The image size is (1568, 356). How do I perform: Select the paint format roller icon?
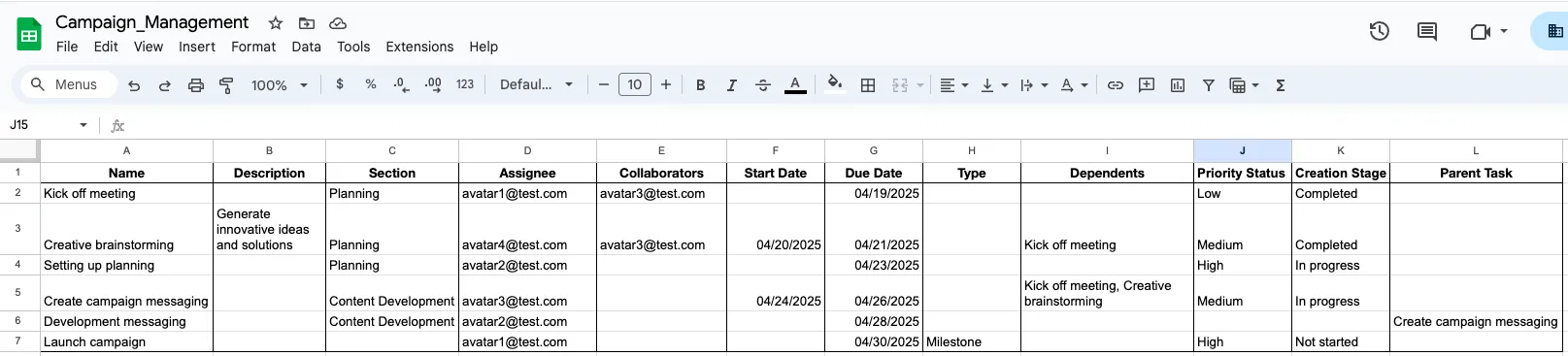tap(226, 85)
